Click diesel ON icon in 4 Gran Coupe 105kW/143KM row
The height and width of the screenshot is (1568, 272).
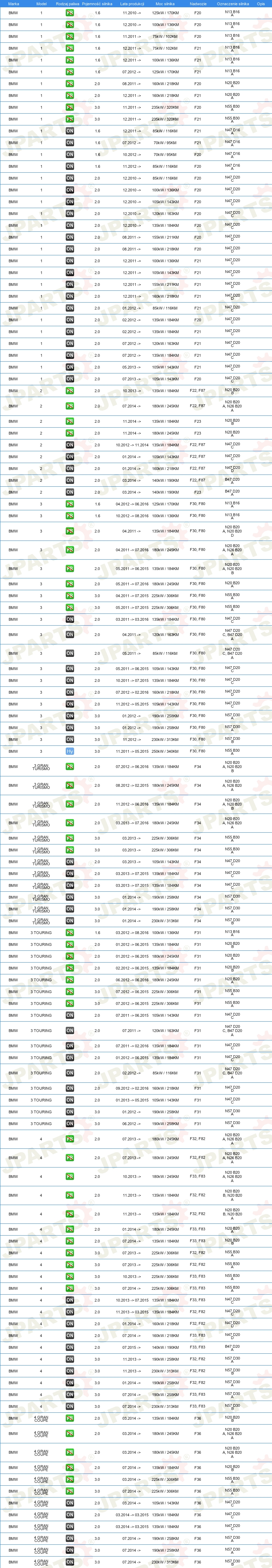point(70,1503)
